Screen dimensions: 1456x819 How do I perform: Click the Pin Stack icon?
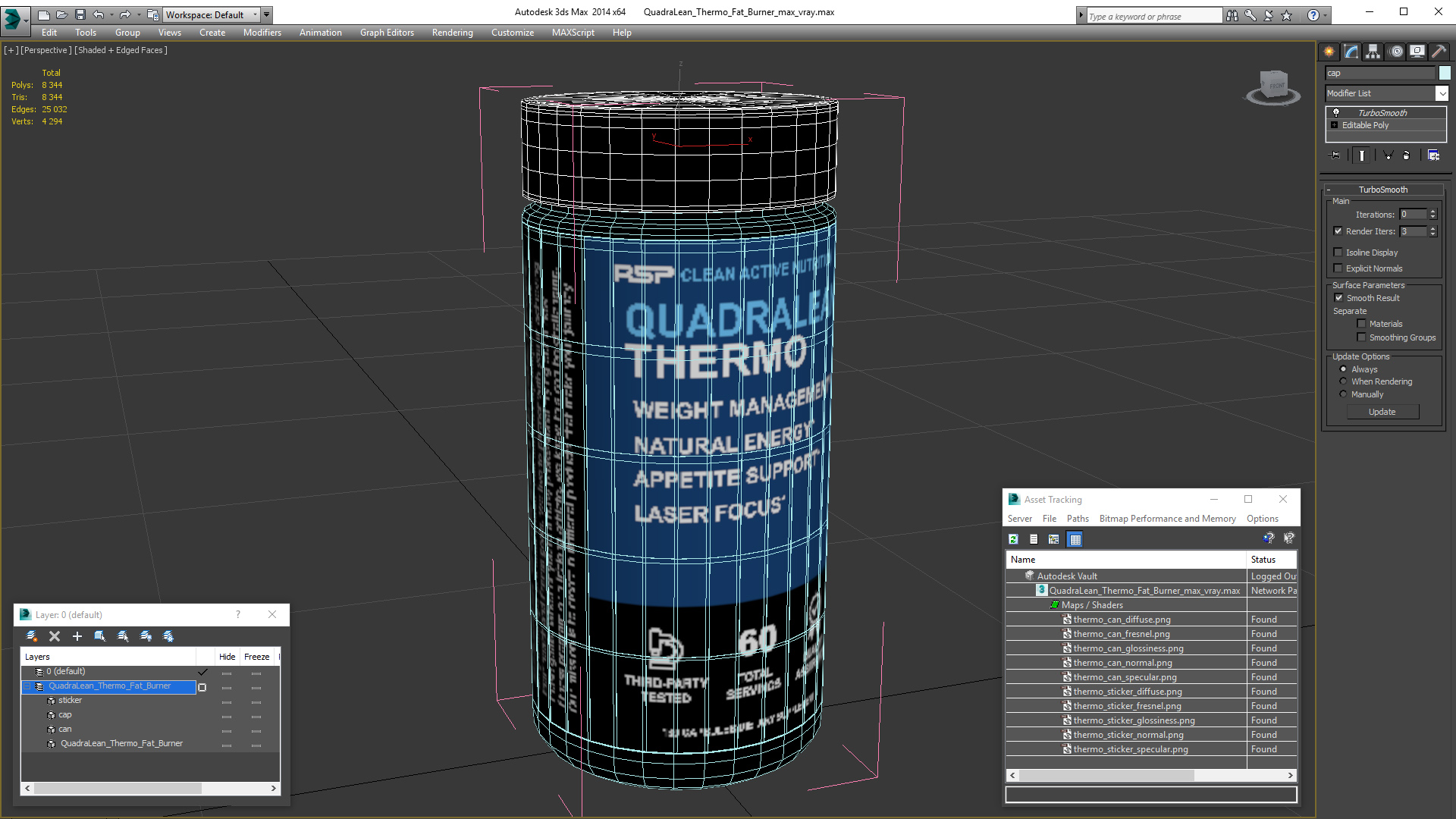point(1335,155)
